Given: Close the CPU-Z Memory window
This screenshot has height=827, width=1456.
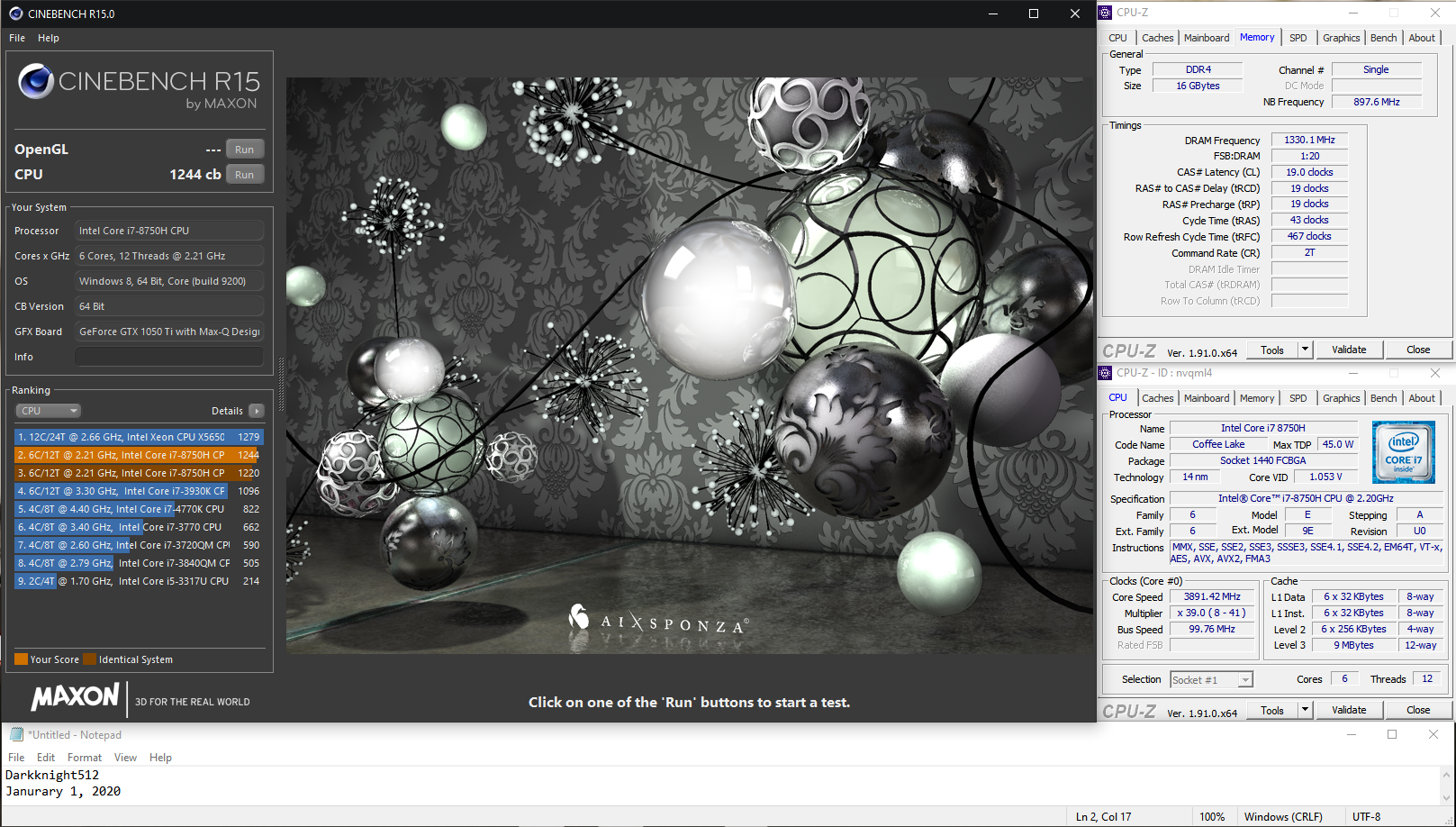Looking at the screenshot, I should coord(1435,13).
